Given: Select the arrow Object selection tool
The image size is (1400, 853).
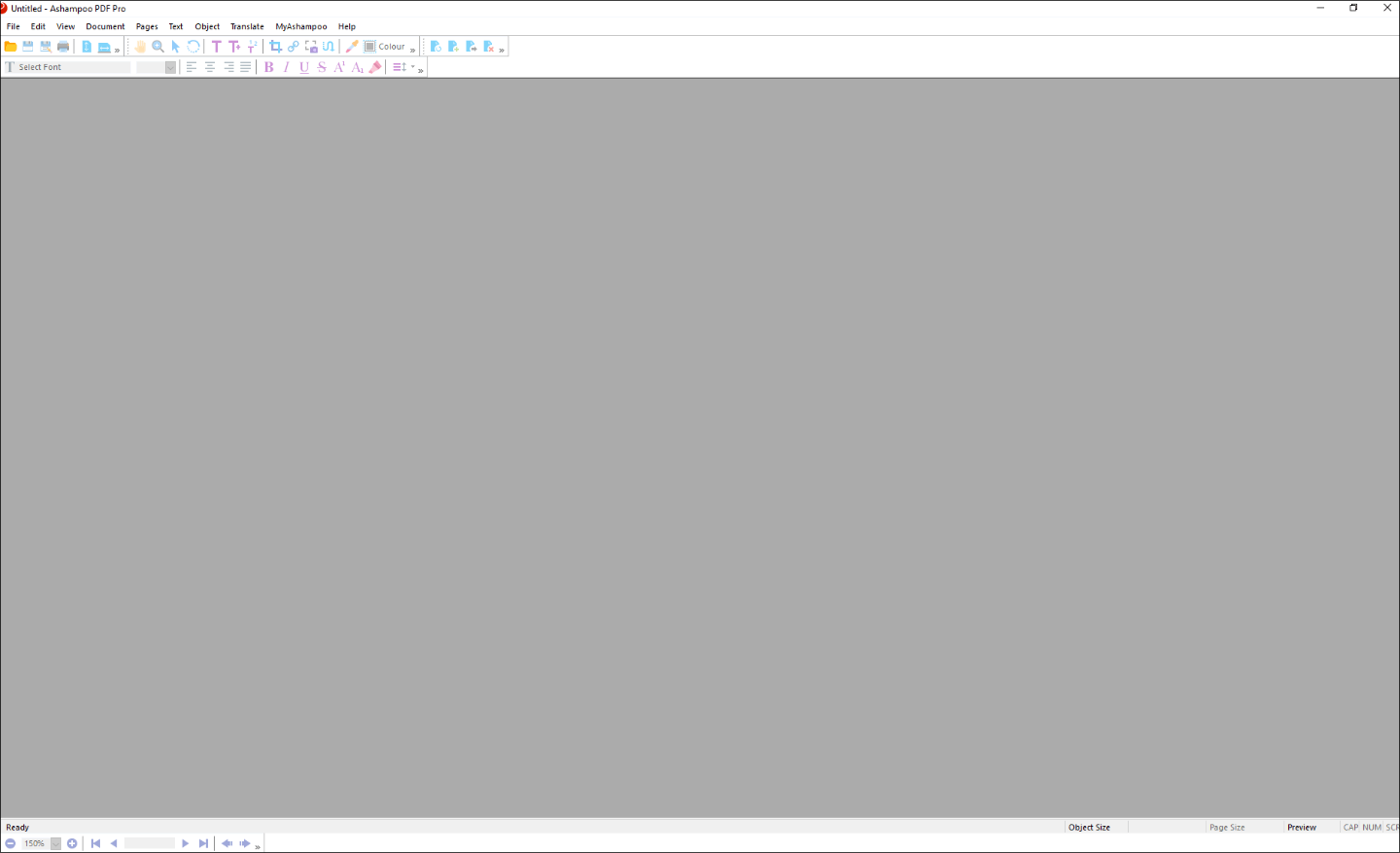Looking at the screenshot, I should click(176, 47).
